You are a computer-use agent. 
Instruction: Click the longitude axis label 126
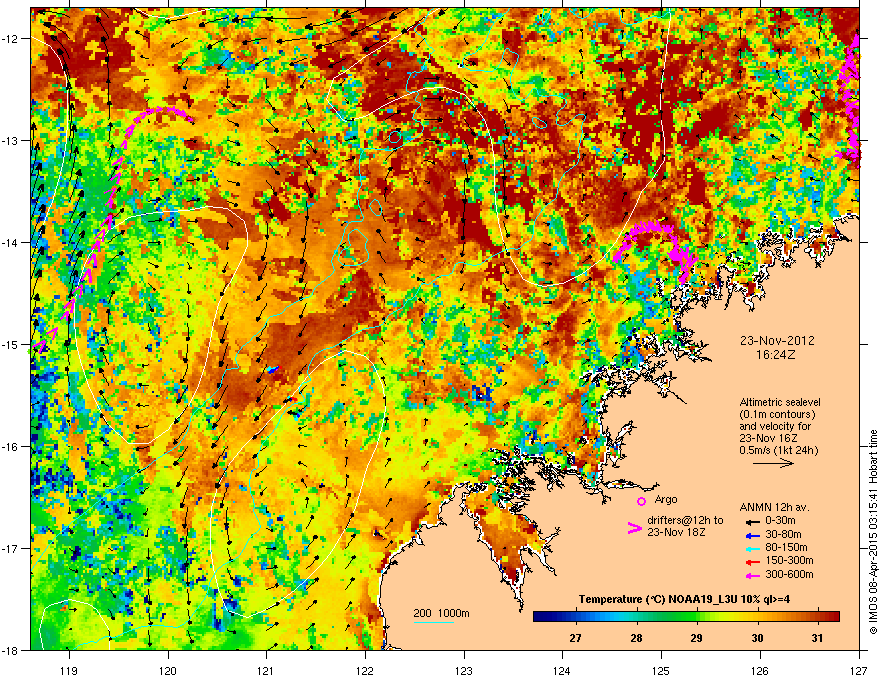pyautogui.click(x=760, y=670)
